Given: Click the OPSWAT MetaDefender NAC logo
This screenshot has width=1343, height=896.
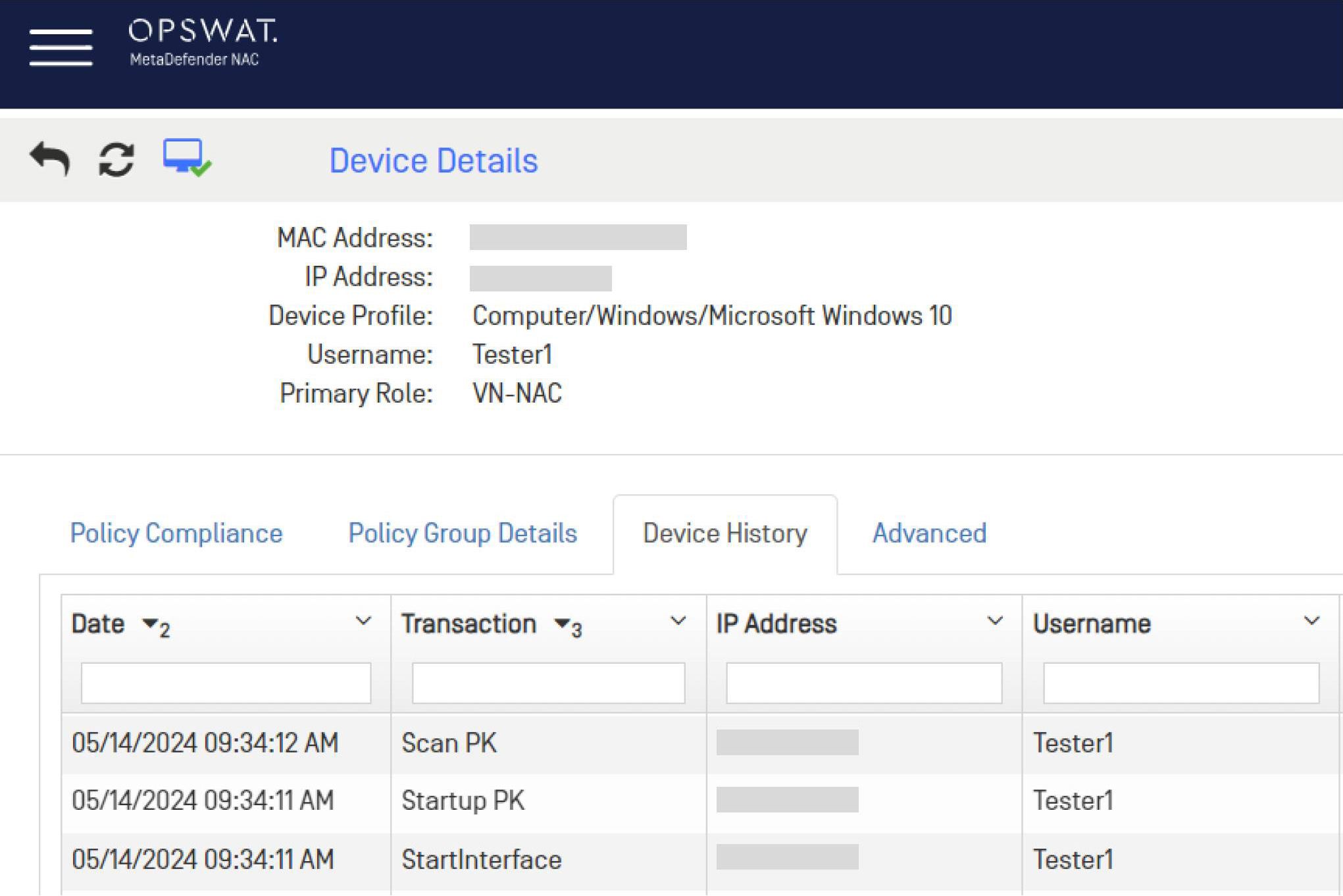Looking at the screenshot, I should coord(203,43).
